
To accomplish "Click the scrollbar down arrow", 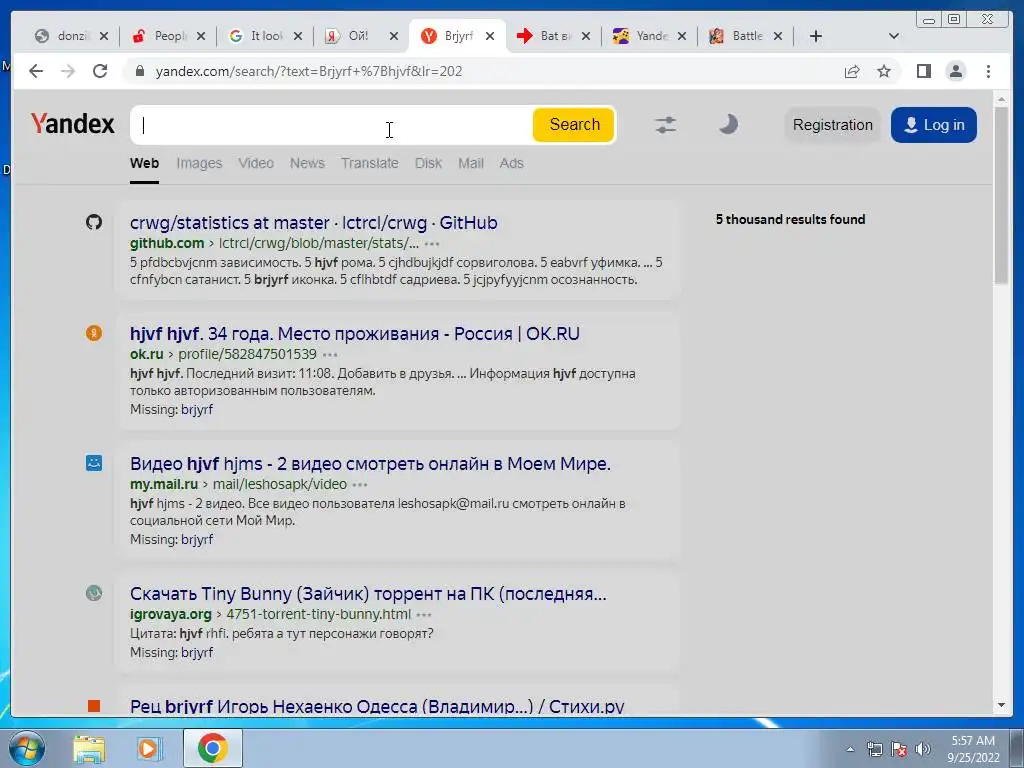I will [1002, 705].
